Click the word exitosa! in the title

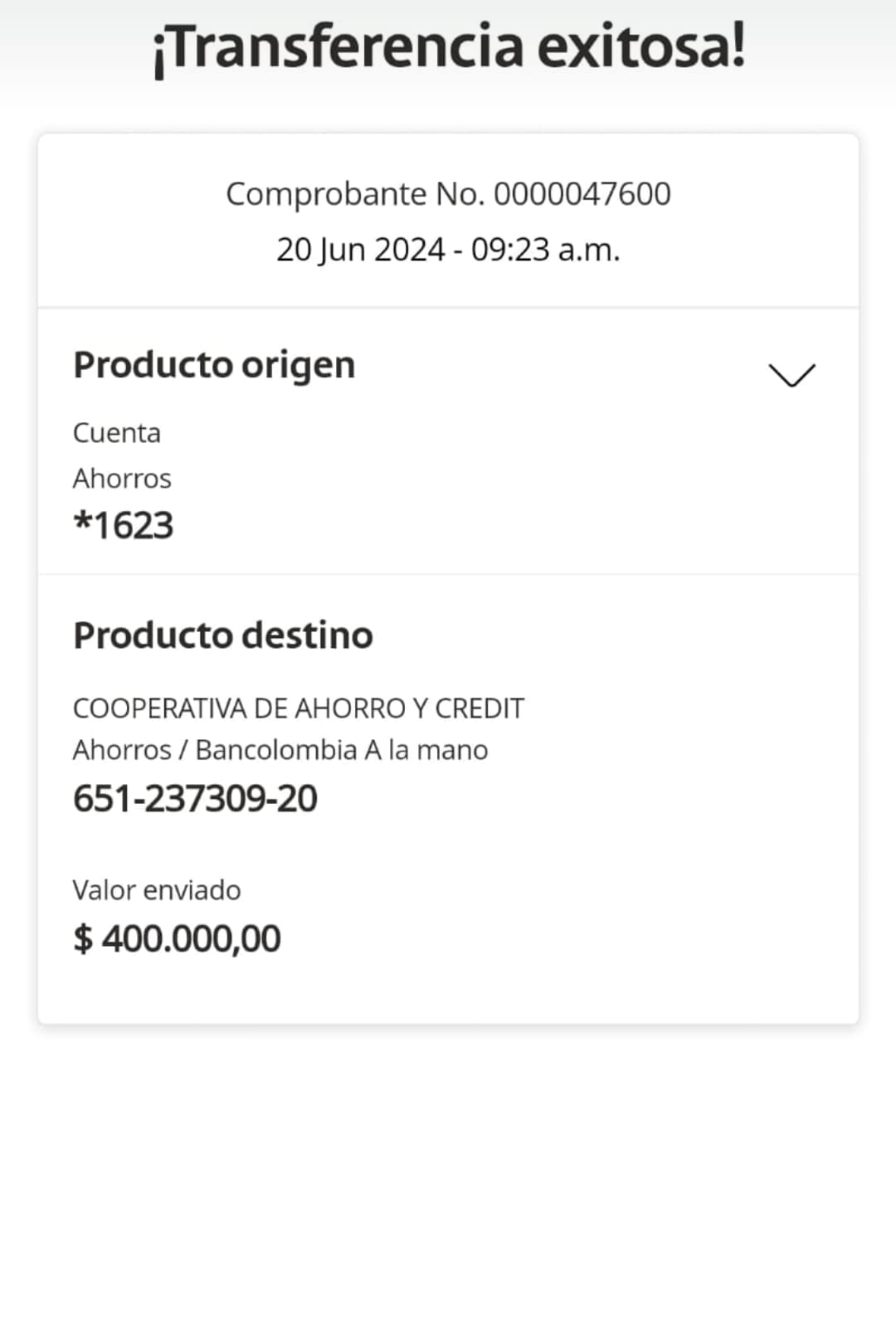click(x=641, y=46)
